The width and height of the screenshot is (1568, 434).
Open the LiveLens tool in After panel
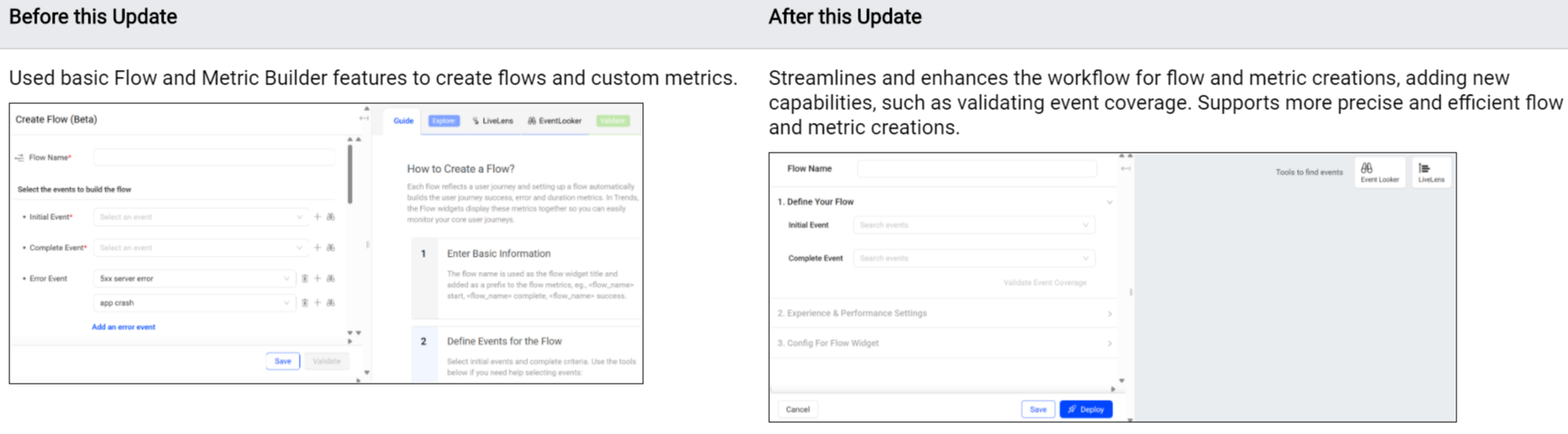tap(1431, 172)
